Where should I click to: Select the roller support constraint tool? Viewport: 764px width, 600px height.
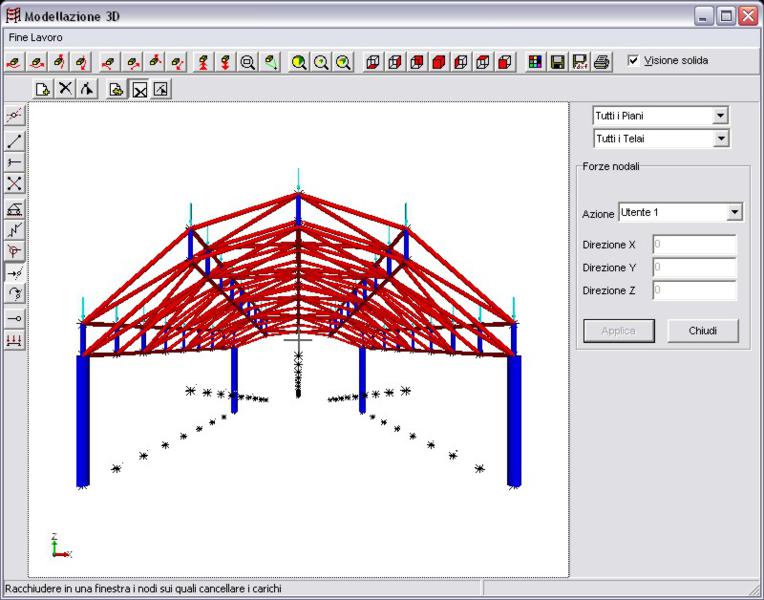click(15, 209)
